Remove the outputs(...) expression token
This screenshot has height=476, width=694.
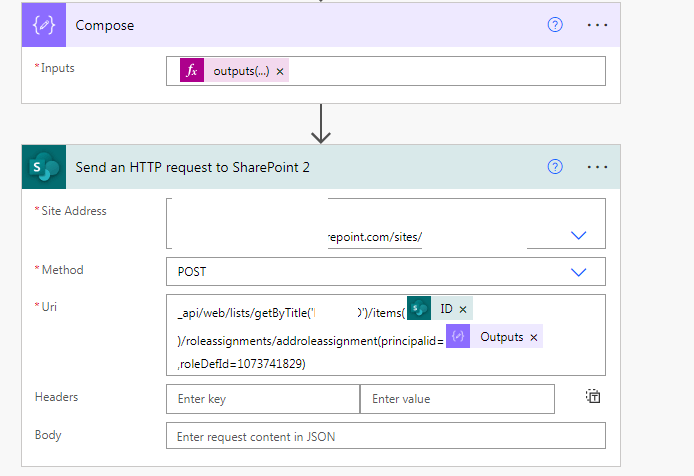click(280, 72)
